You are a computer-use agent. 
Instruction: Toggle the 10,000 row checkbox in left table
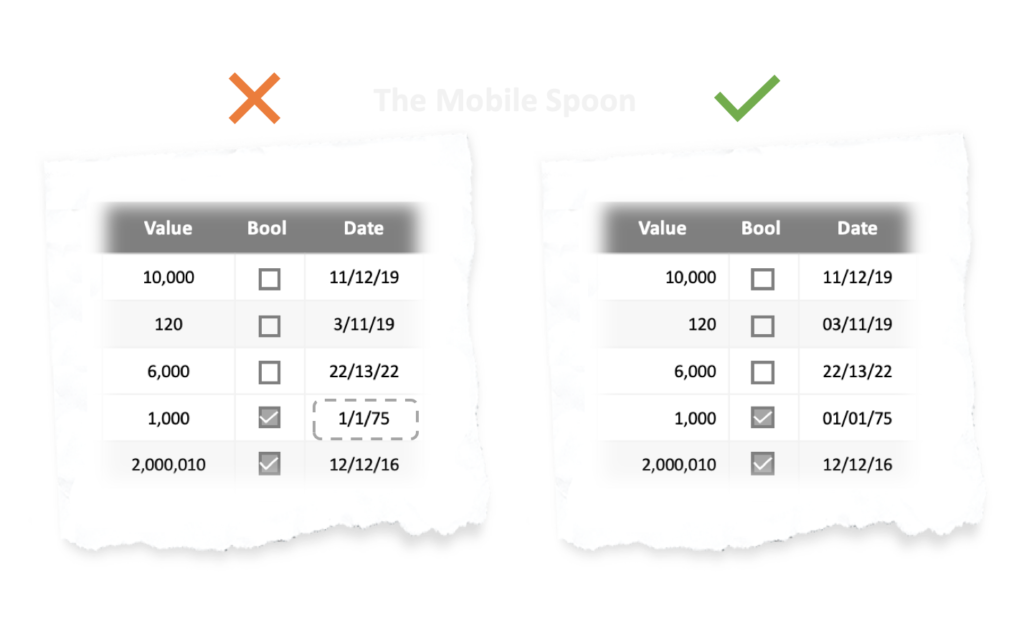(269, 279)
